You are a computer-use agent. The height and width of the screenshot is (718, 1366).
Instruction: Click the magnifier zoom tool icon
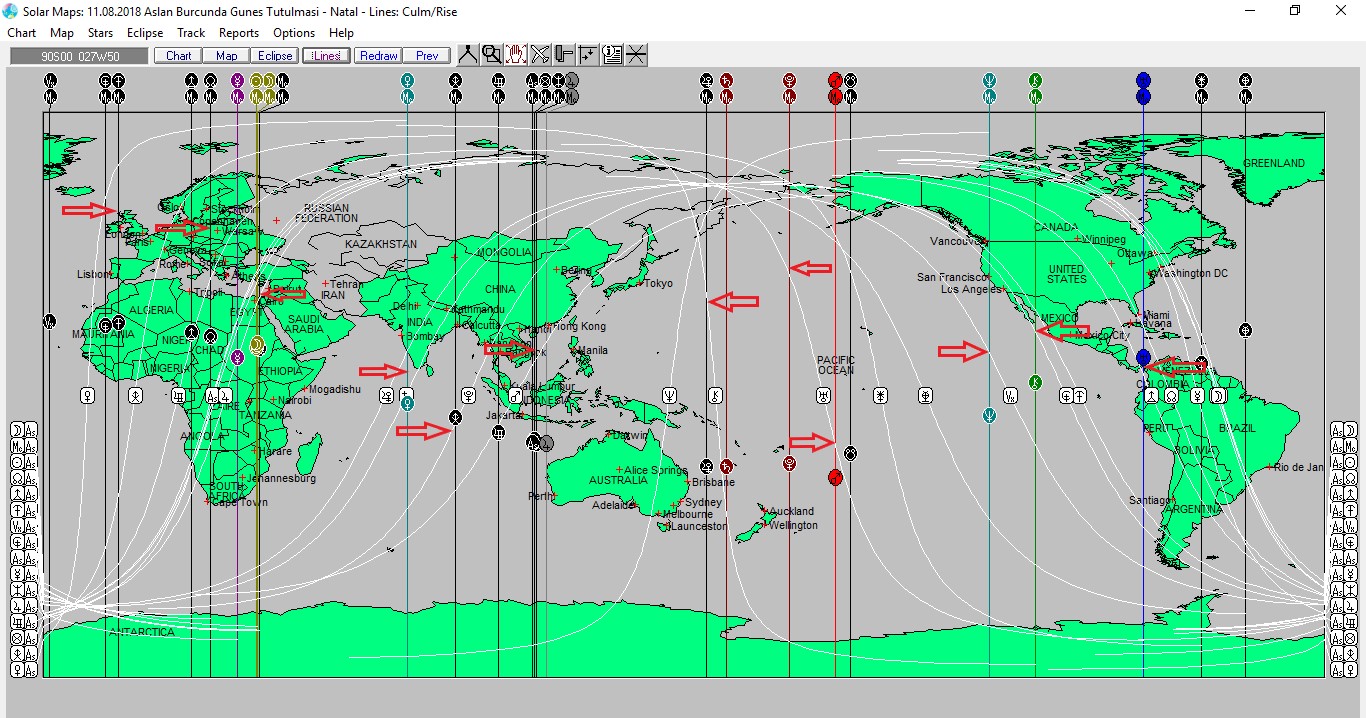491,55
